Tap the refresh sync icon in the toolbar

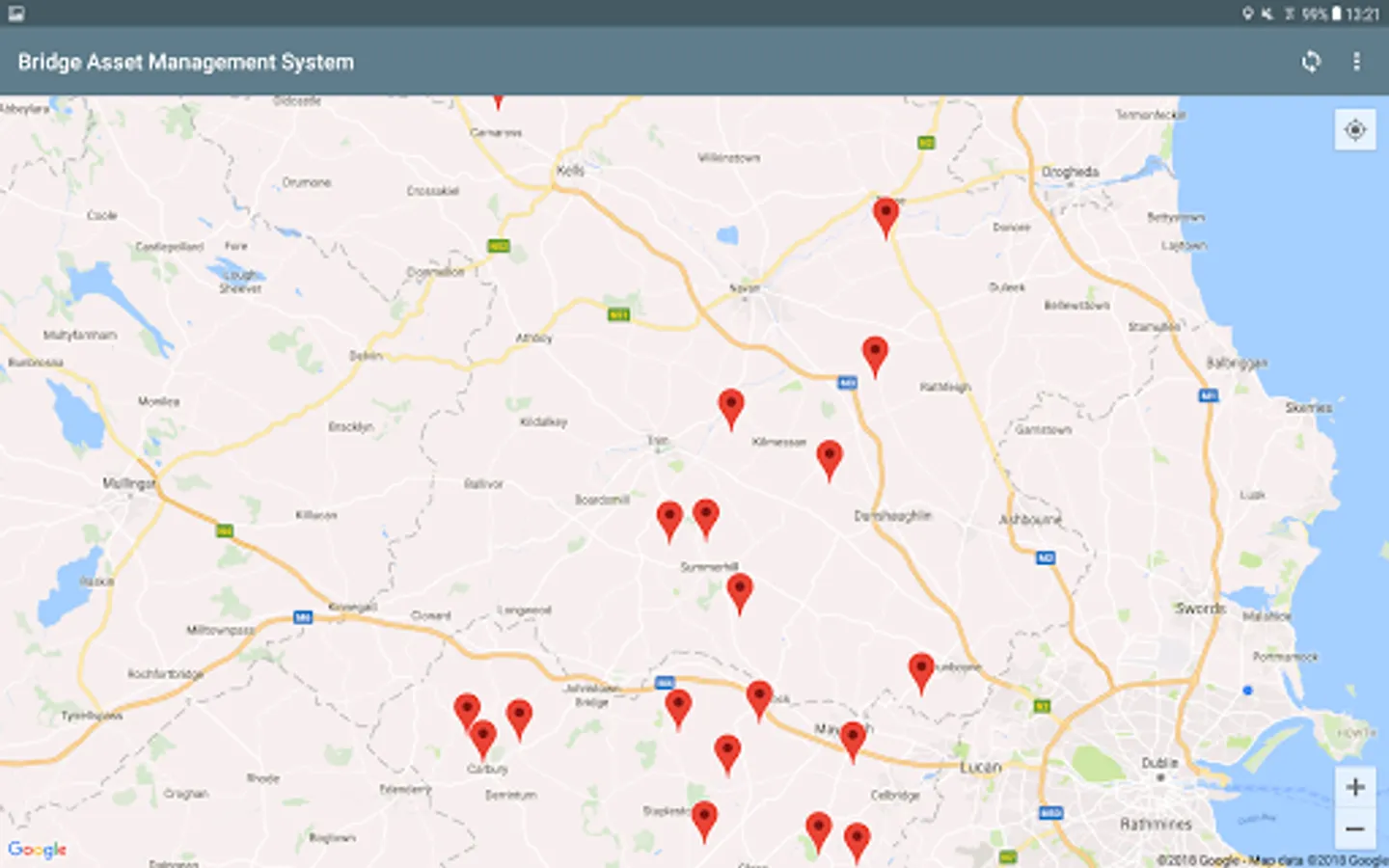pyautogui.click(x=1312, y=62)
